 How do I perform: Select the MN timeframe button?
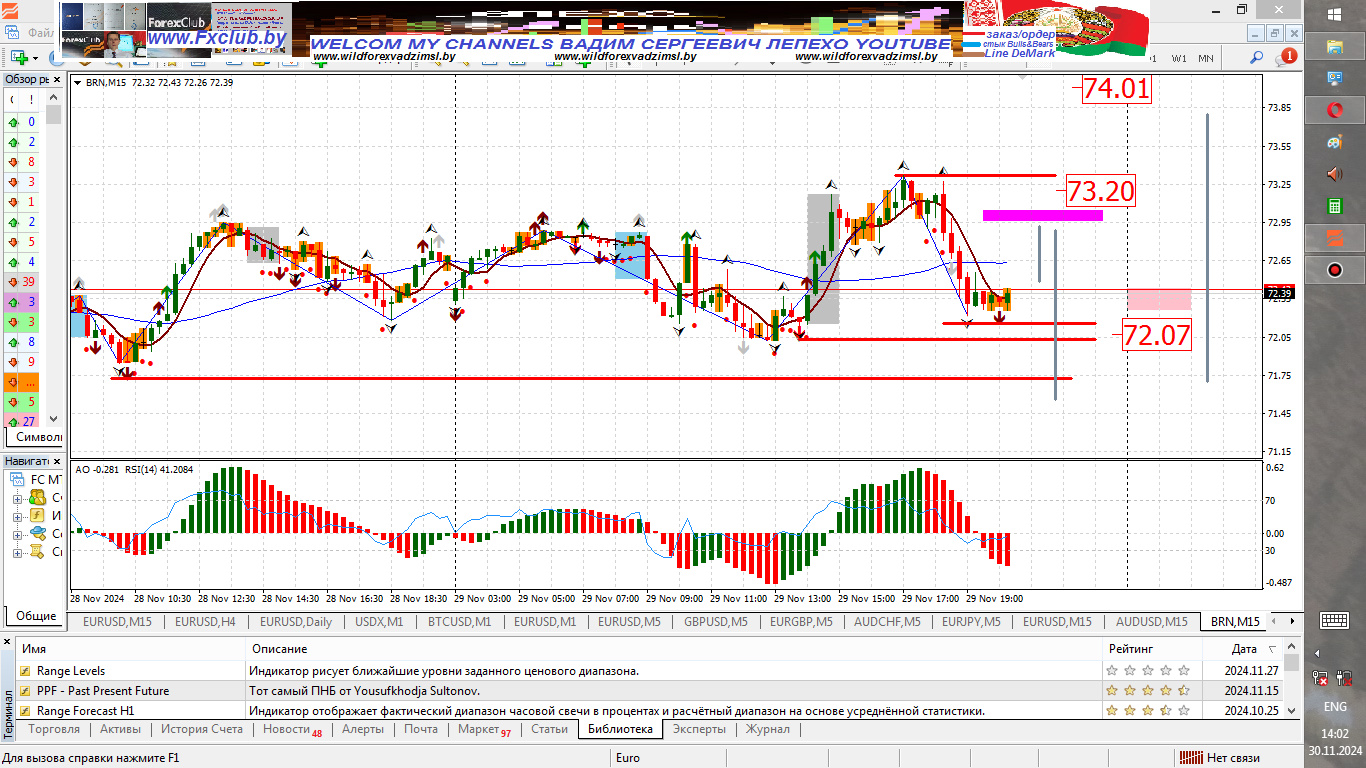1206,58
